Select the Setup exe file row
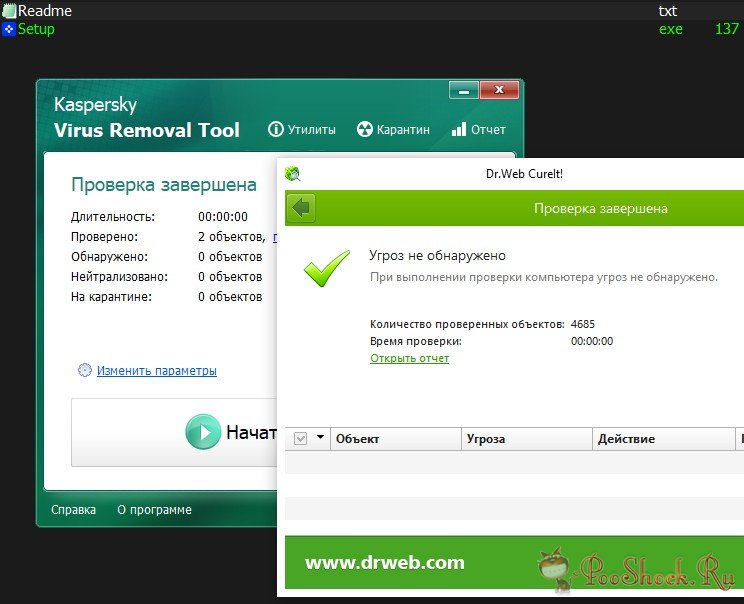 pyautogui.click(x=372, y=29)
